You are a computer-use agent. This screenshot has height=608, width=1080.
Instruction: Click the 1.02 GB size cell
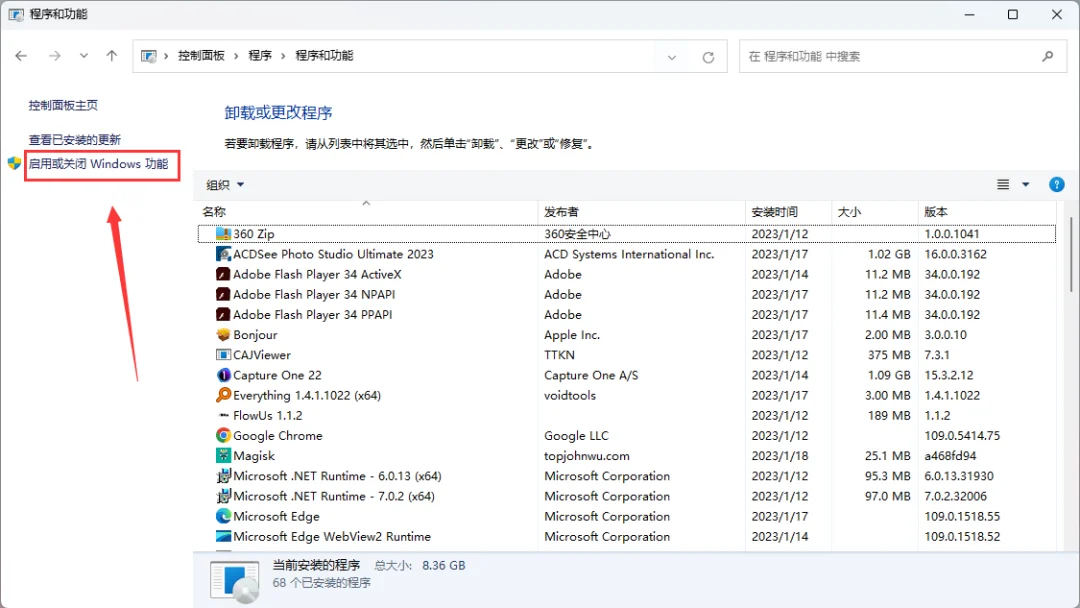[x=888, y=254]
